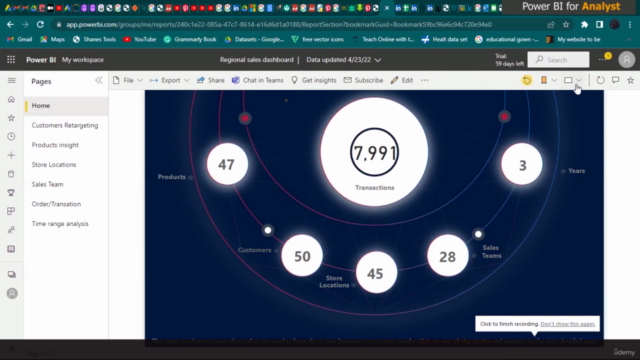Click browser Back arrow
Screen dimensions: 640x360
click(10, 24)
